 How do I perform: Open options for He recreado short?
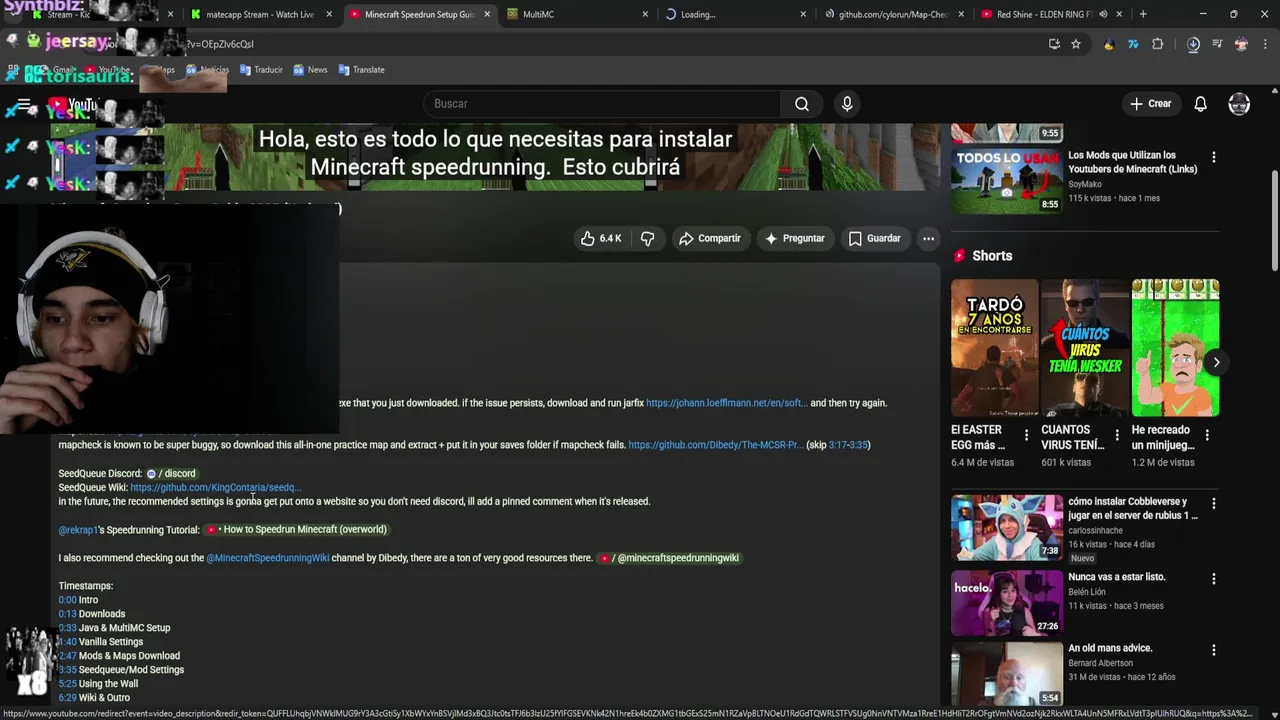point(1207,435)
